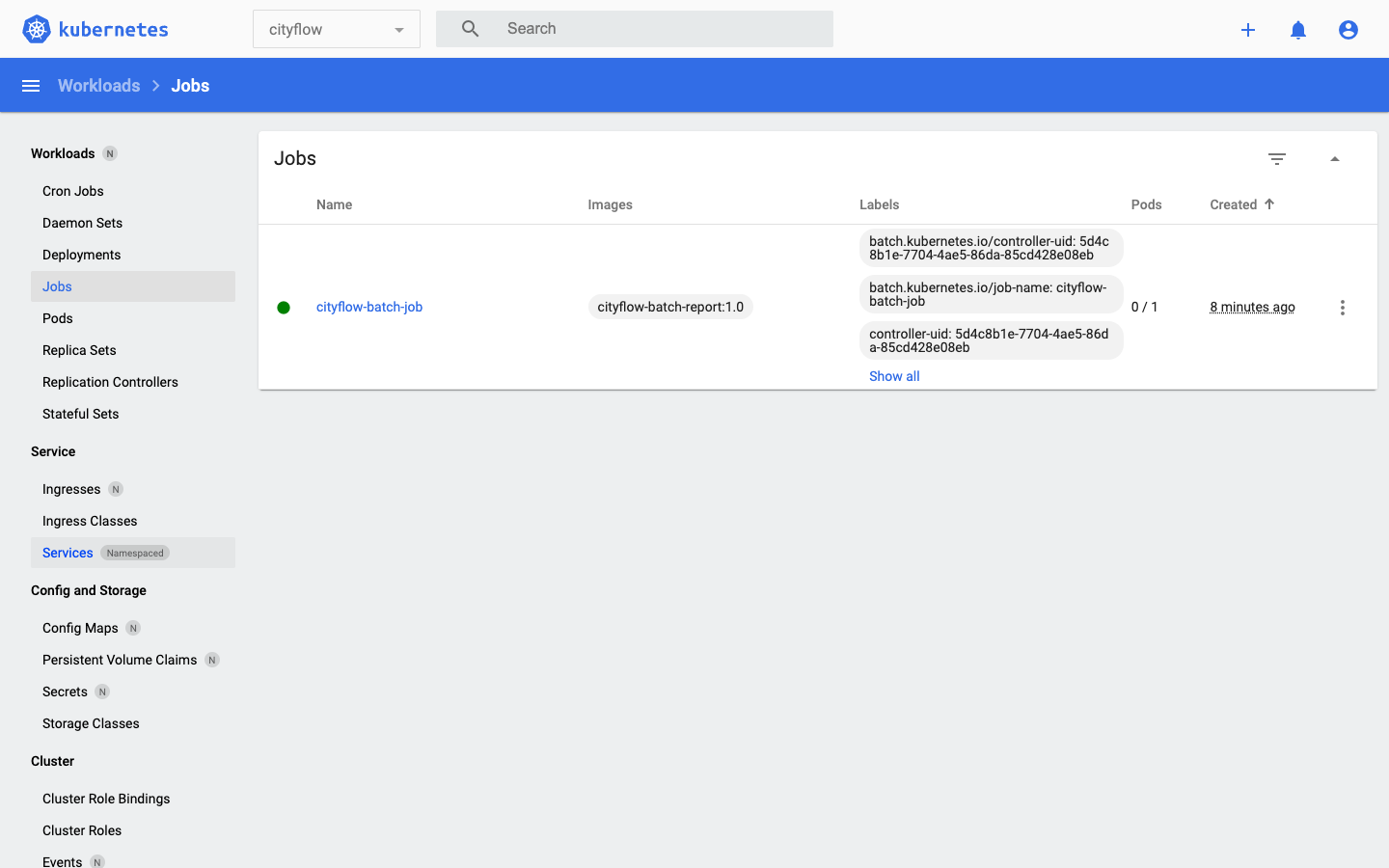Click the N badge next to Ingresses
This screenshot has height=868, width=1389.
116,489
